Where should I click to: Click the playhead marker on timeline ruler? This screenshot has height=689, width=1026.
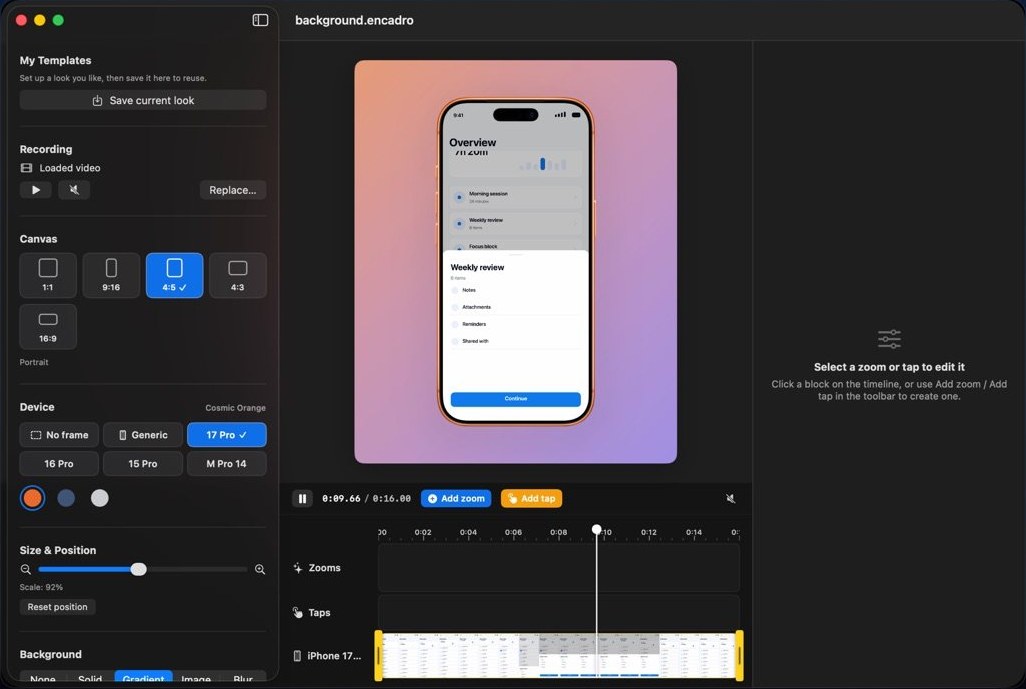(597, 529)
